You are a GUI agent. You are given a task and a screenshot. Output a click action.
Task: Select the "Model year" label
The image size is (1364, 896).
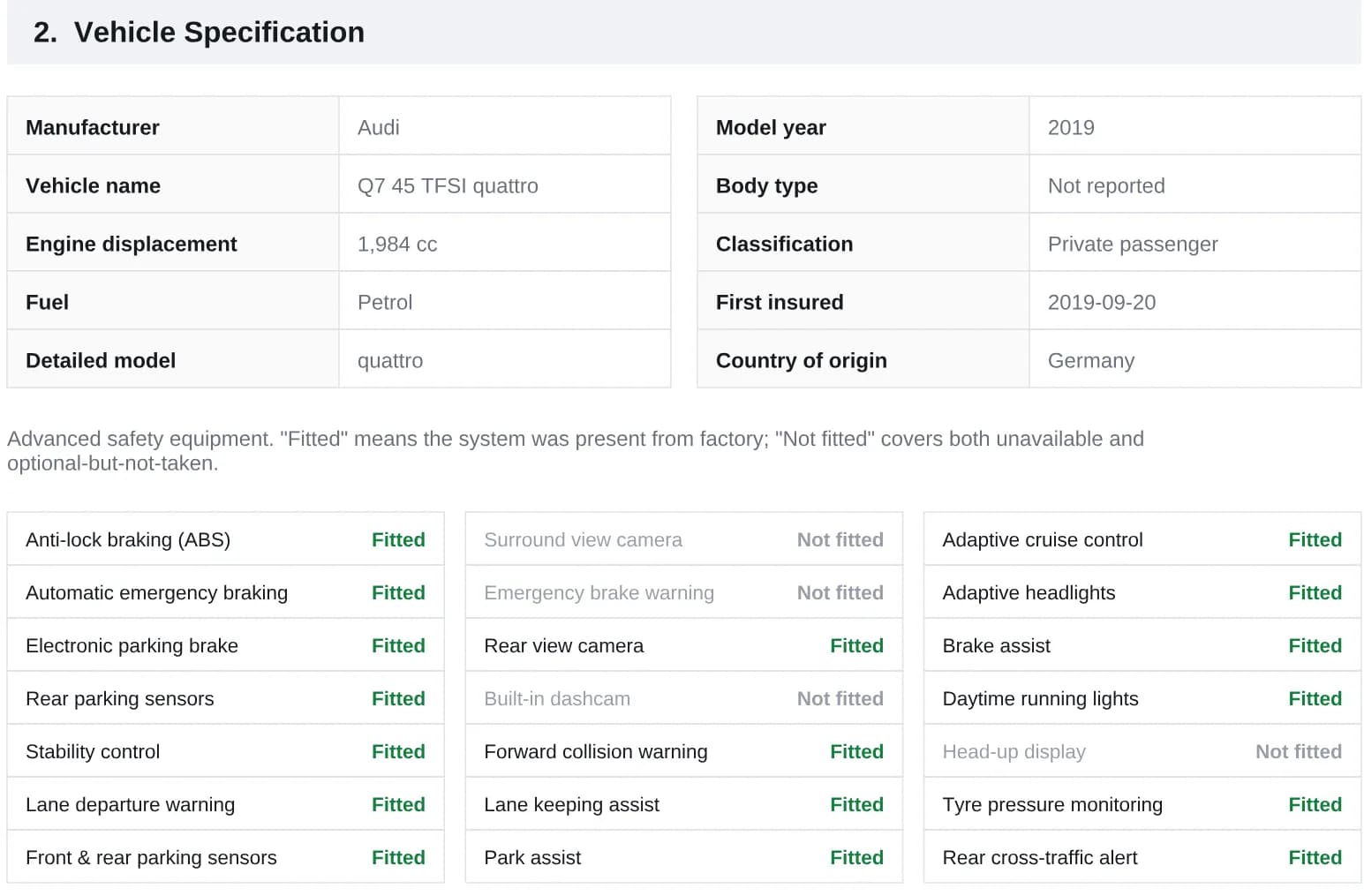click(x=771, y=127)
